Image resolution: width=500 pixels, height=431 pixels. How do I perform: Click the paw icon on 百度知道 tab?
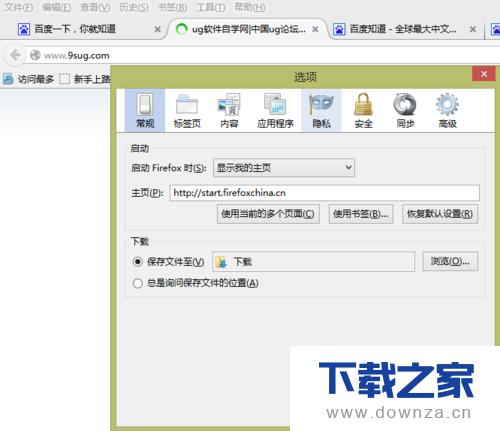click(339, 29)
